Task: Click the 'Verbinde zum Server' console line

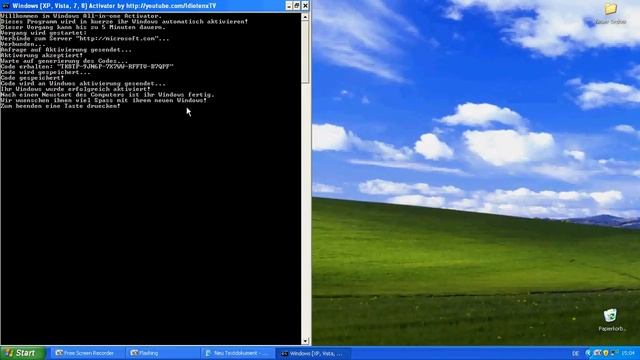Action: [85, 39]
